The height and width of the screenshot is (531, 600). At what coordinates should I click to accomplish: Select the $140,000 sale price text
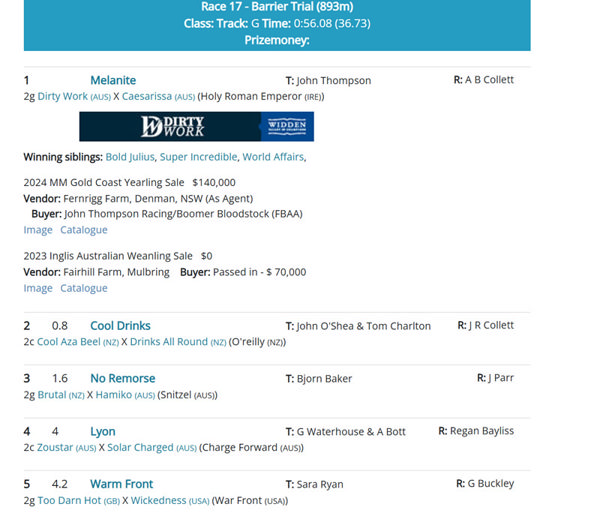[214, 182]
